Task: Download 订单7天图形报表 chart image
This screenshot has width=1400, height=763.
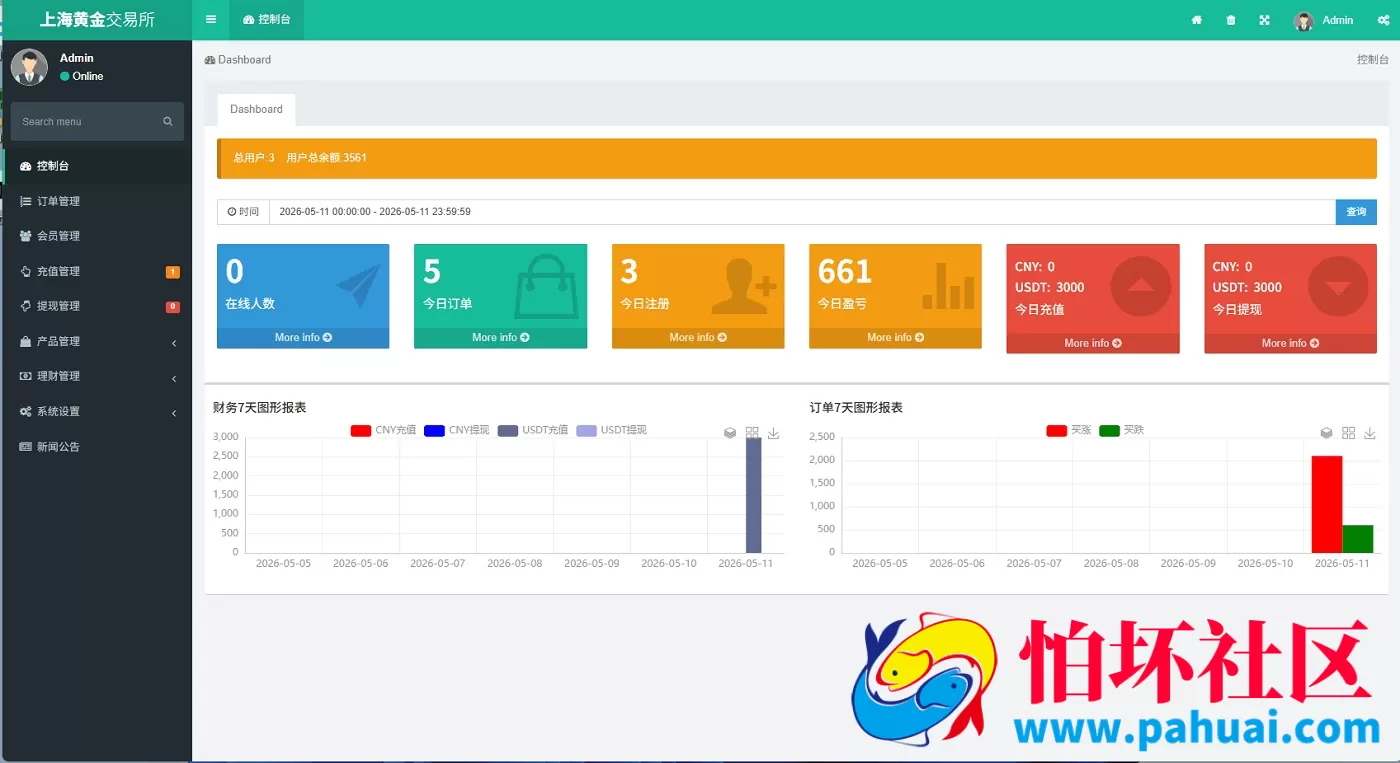Action: (x=1370, y=433)
